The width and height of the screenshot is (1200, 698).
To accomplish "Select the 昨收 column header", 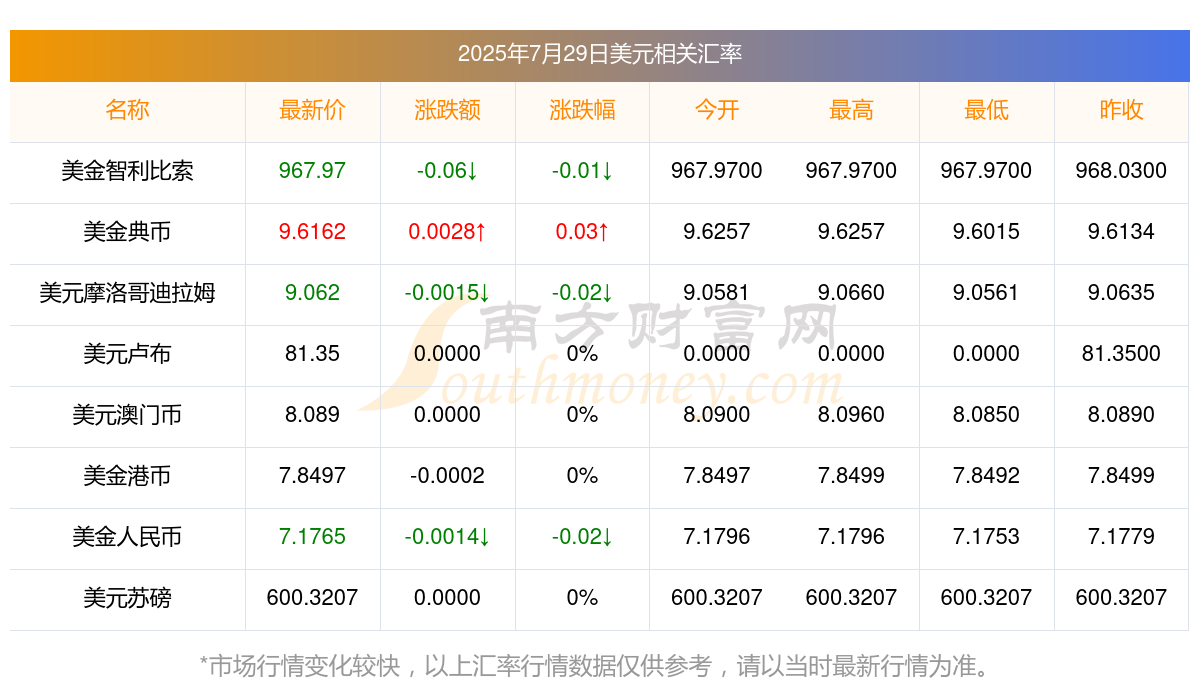I will tap(1121, 110).
